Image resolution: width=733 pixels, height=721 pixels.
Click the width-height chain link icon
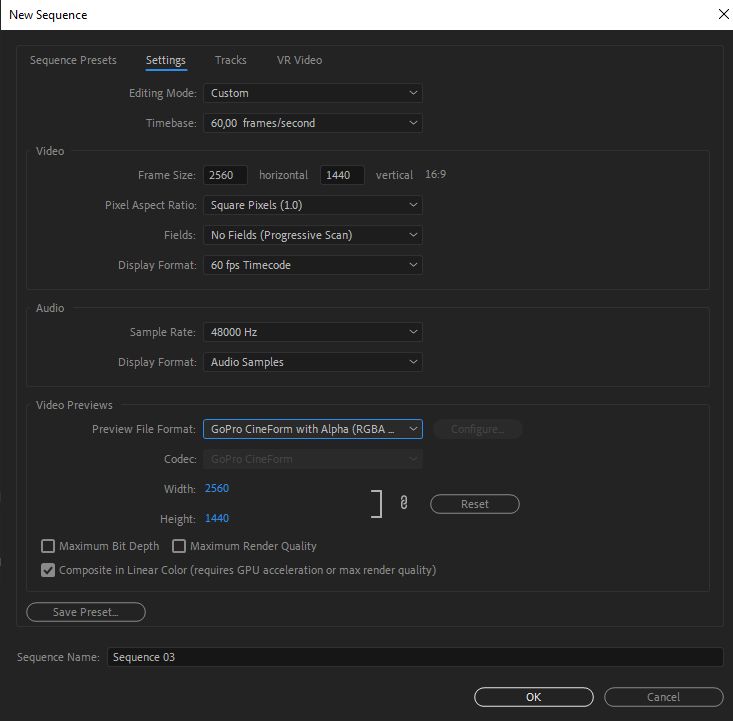(x=404, y=504)
